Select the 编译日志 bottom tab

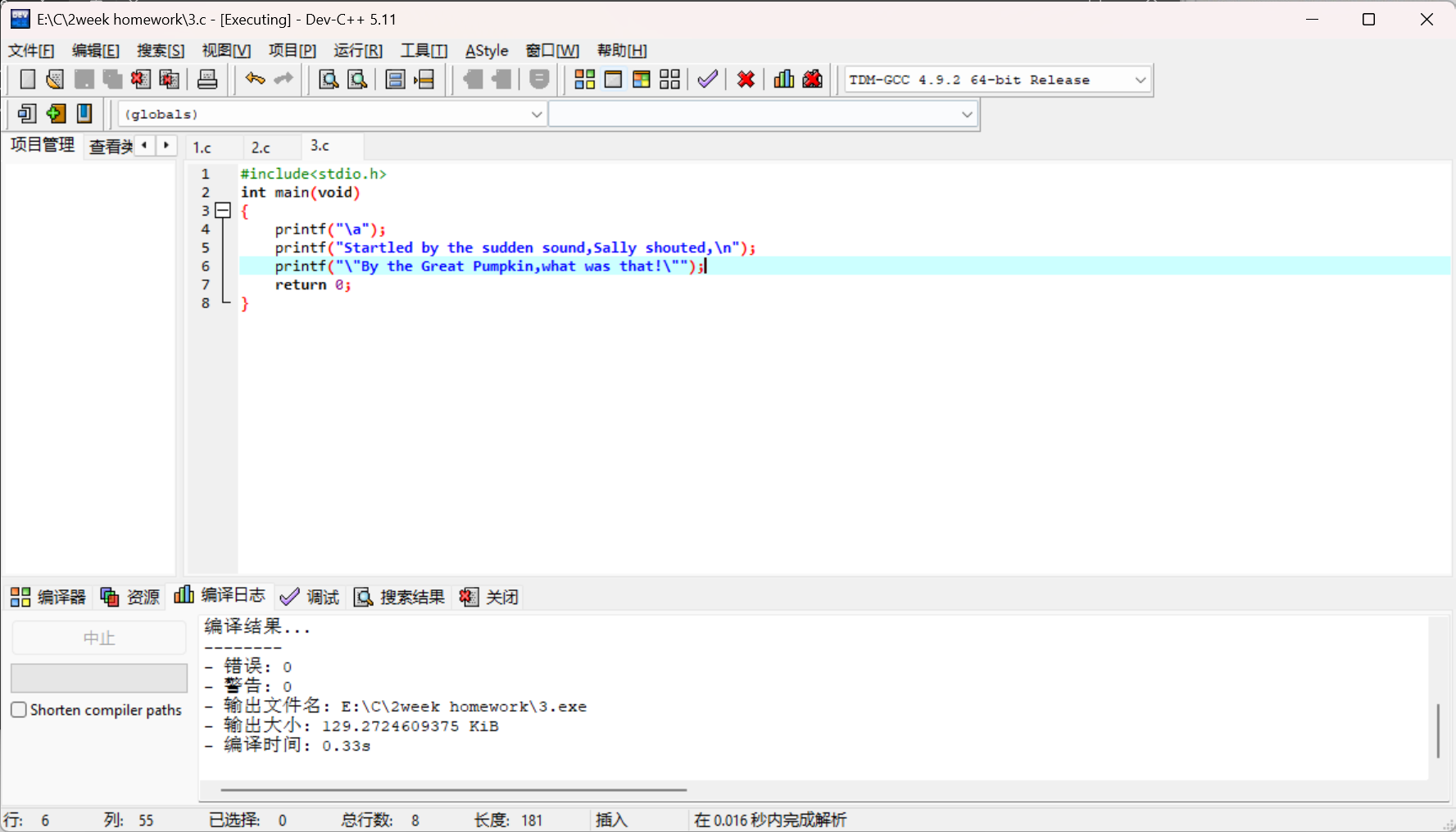(220, 595)
